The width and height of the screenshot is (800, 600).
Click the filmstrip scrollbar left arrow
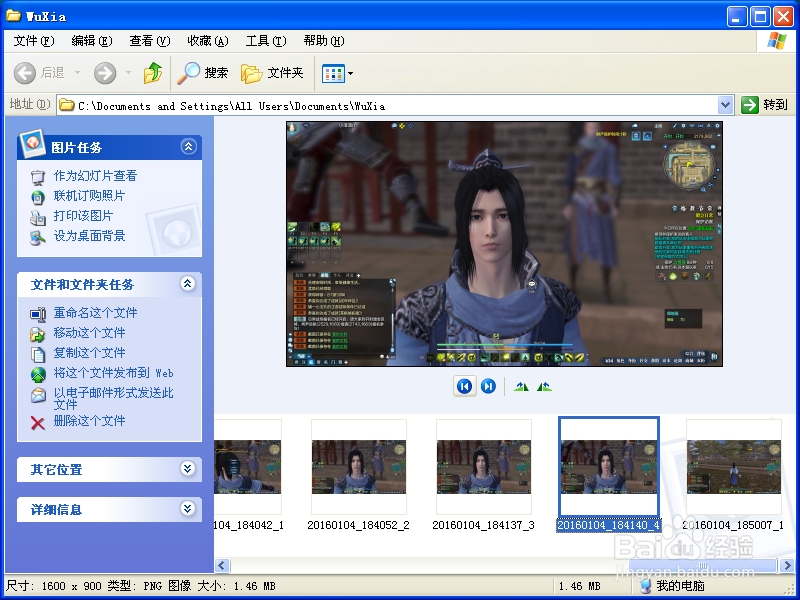coord(222,565)
